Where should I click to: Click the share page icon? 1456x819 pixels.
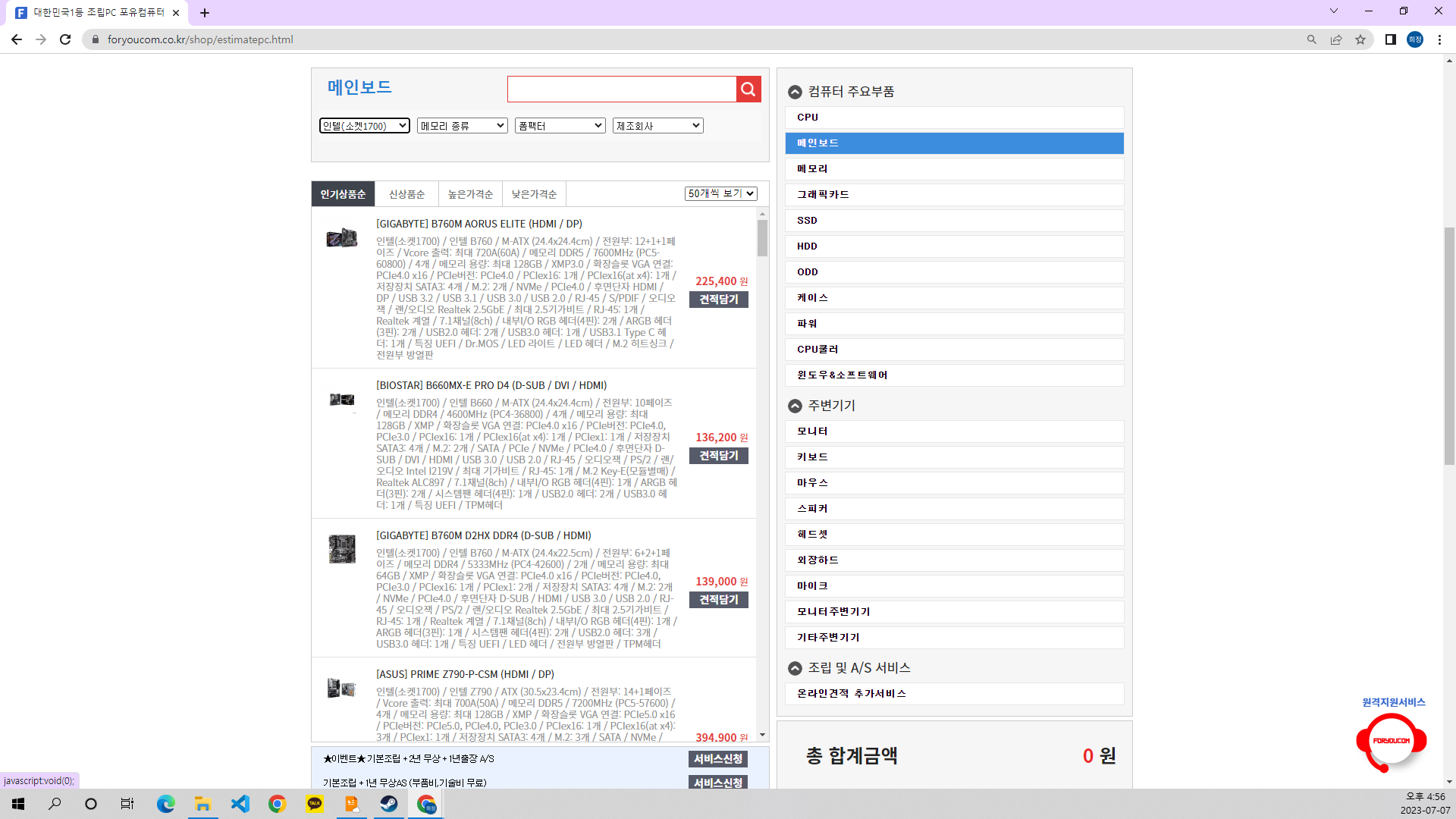1336,39
